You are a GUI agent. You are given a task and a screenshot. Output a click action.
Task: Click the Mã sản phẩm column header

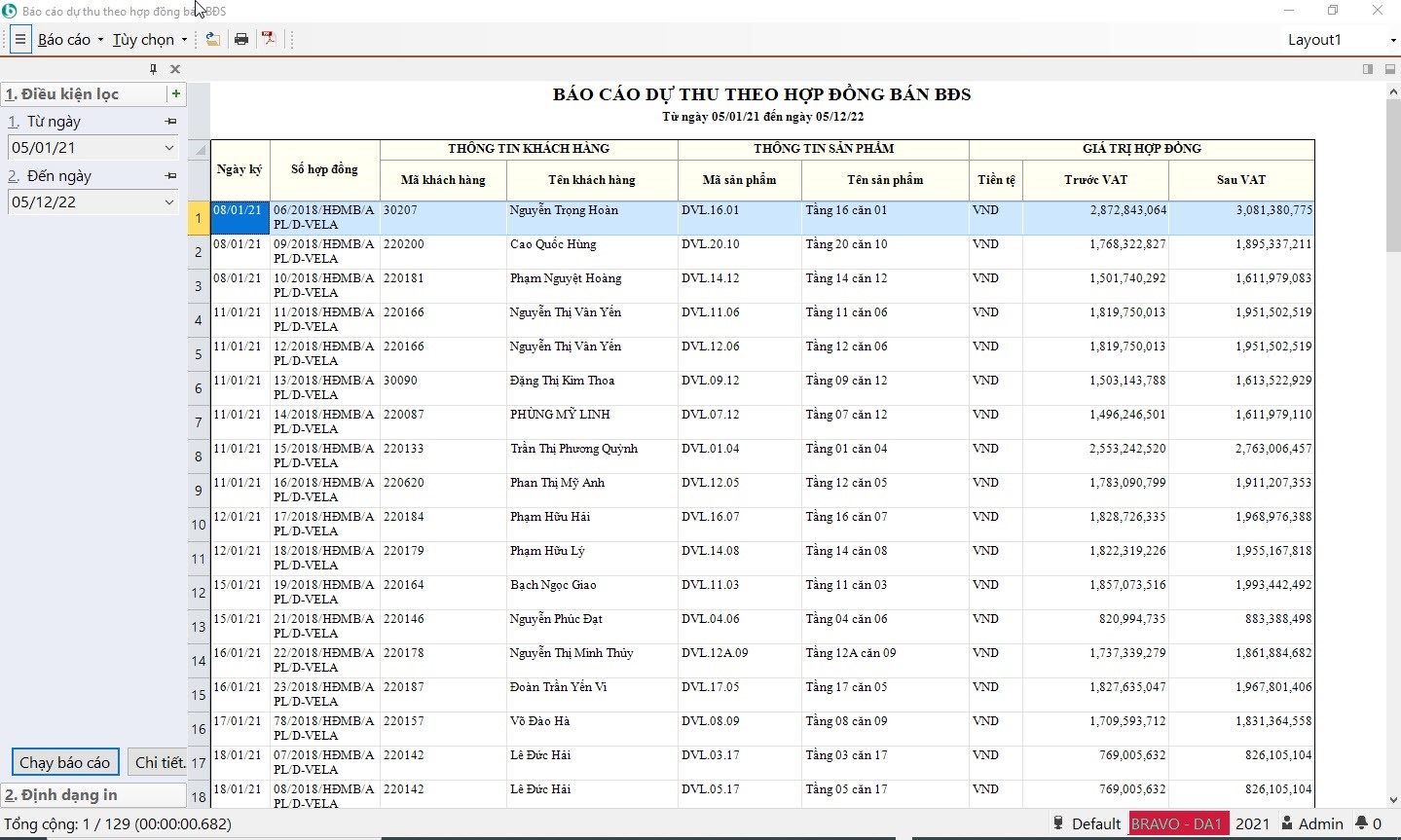click(x=740, y=180)
